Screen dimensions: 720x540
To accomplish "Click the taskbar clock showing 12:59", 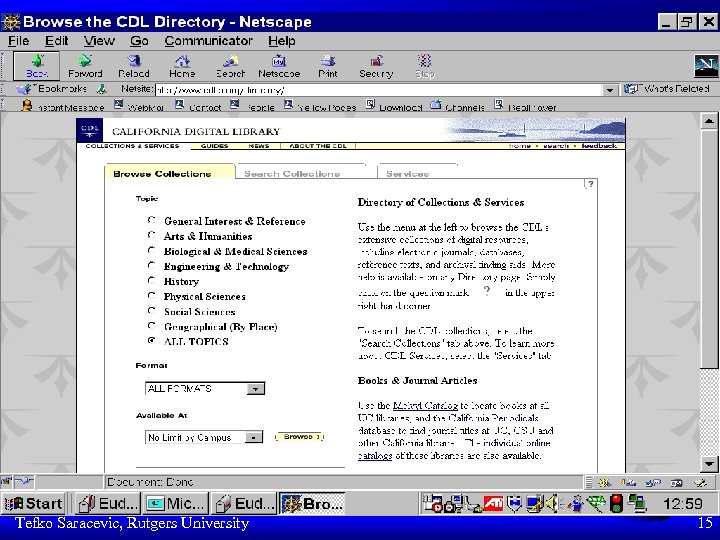I will pos(682,504).
